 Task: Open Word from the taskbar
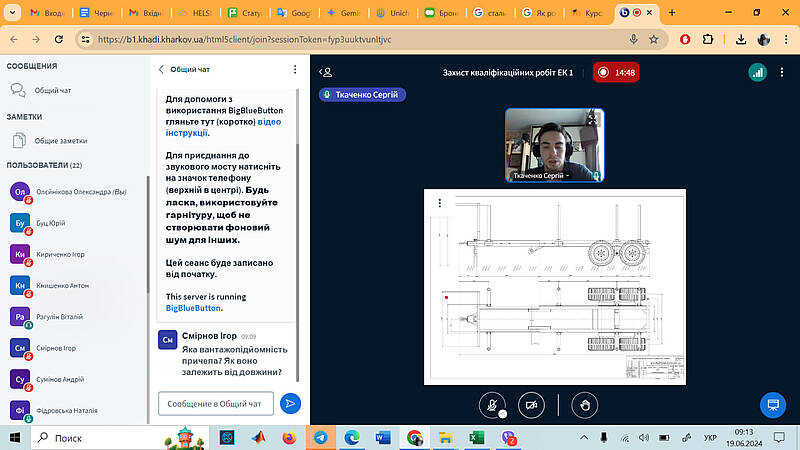383,438
